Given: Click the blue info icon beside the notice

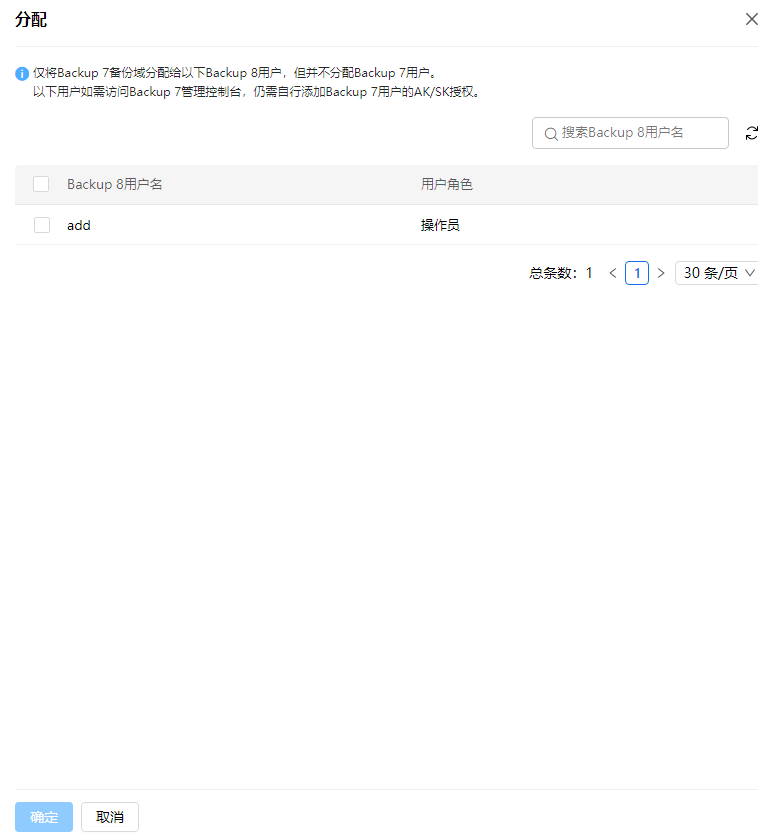Looking at the screenshot, I should [x=22, y=74].
